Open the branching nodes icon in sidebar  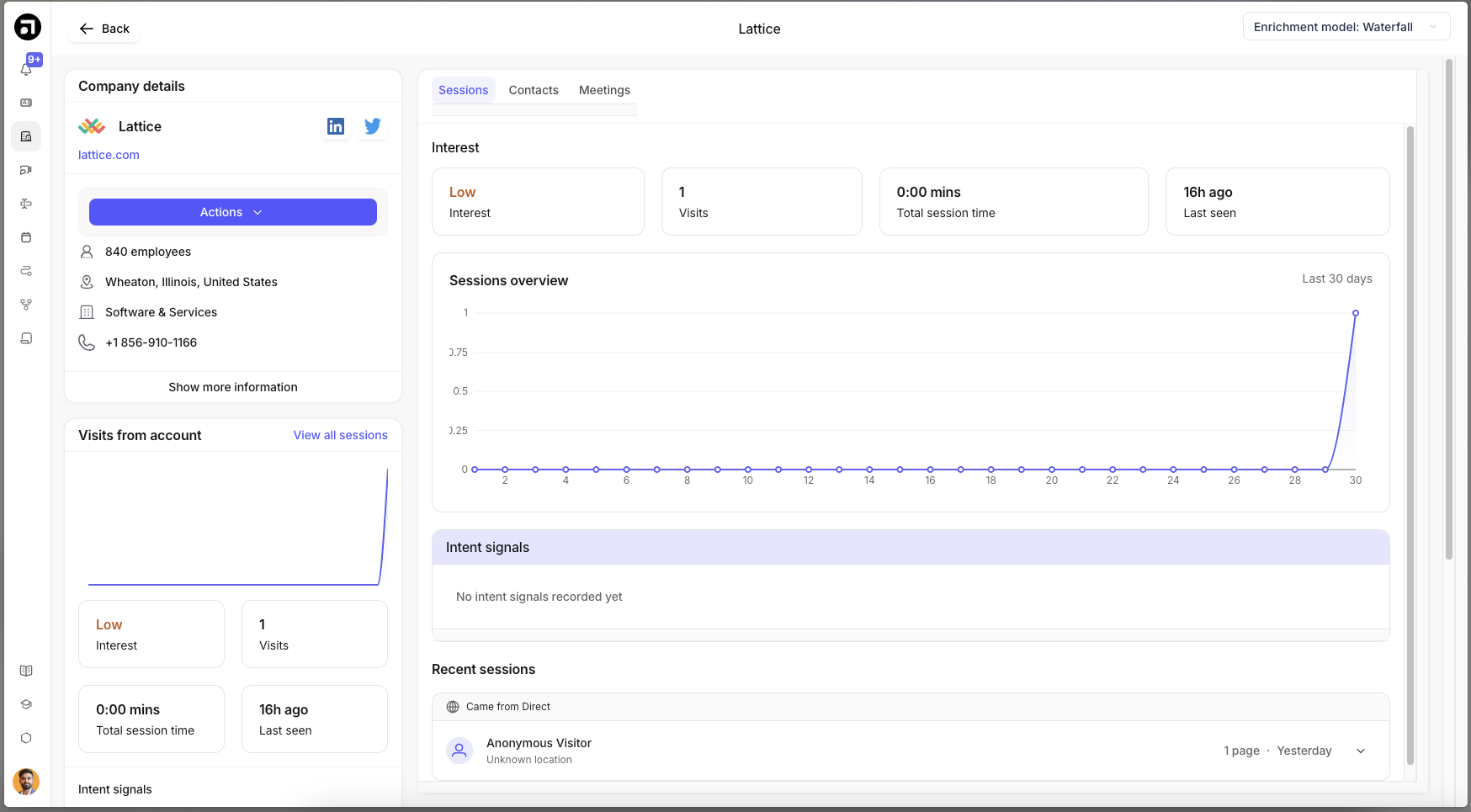(26, 305)
